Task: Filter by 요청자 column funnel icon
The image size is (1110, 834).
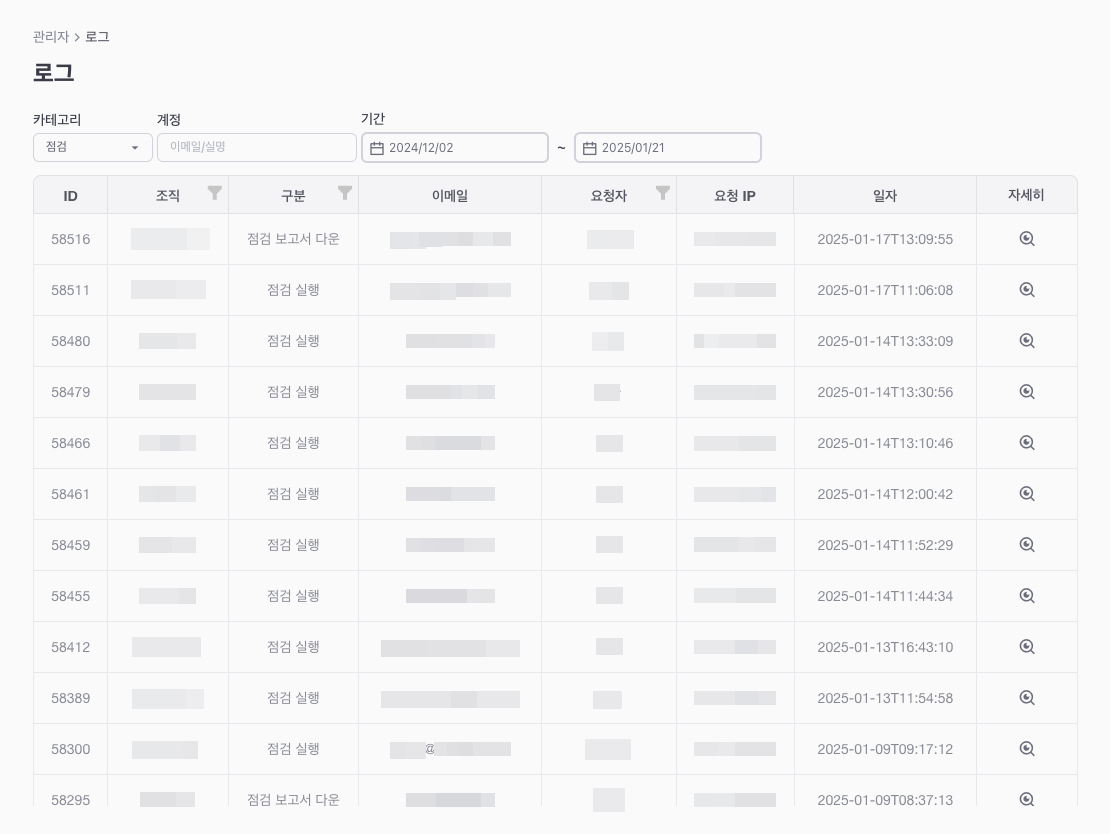Action: pos(662,193)
